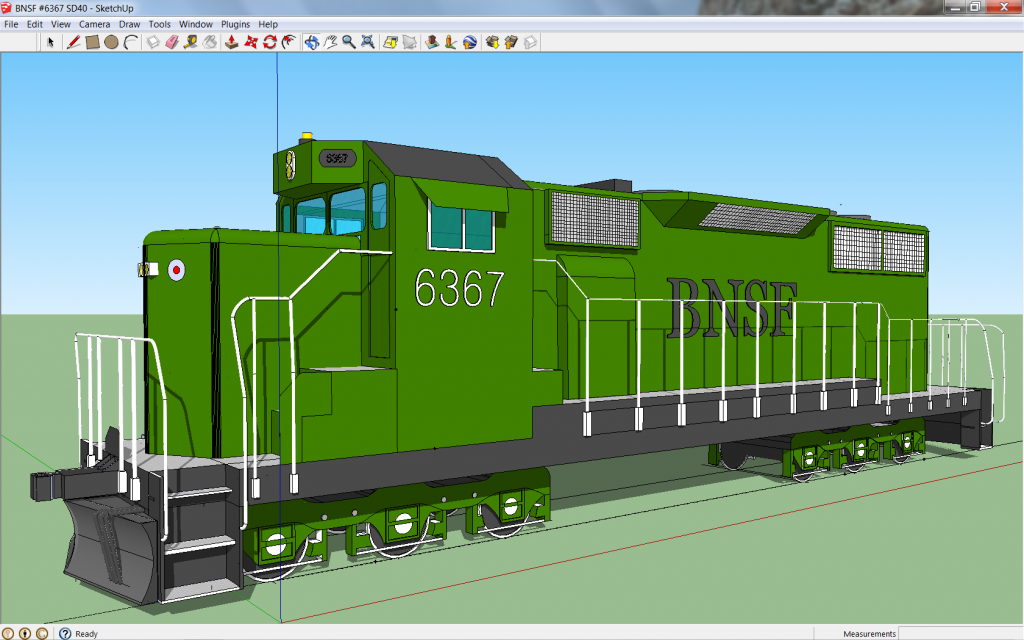This screenshot has width=1024, height=640.
Task: Choose the Line pencil tool
Action: pyautogui.click(x=73, y=42)
